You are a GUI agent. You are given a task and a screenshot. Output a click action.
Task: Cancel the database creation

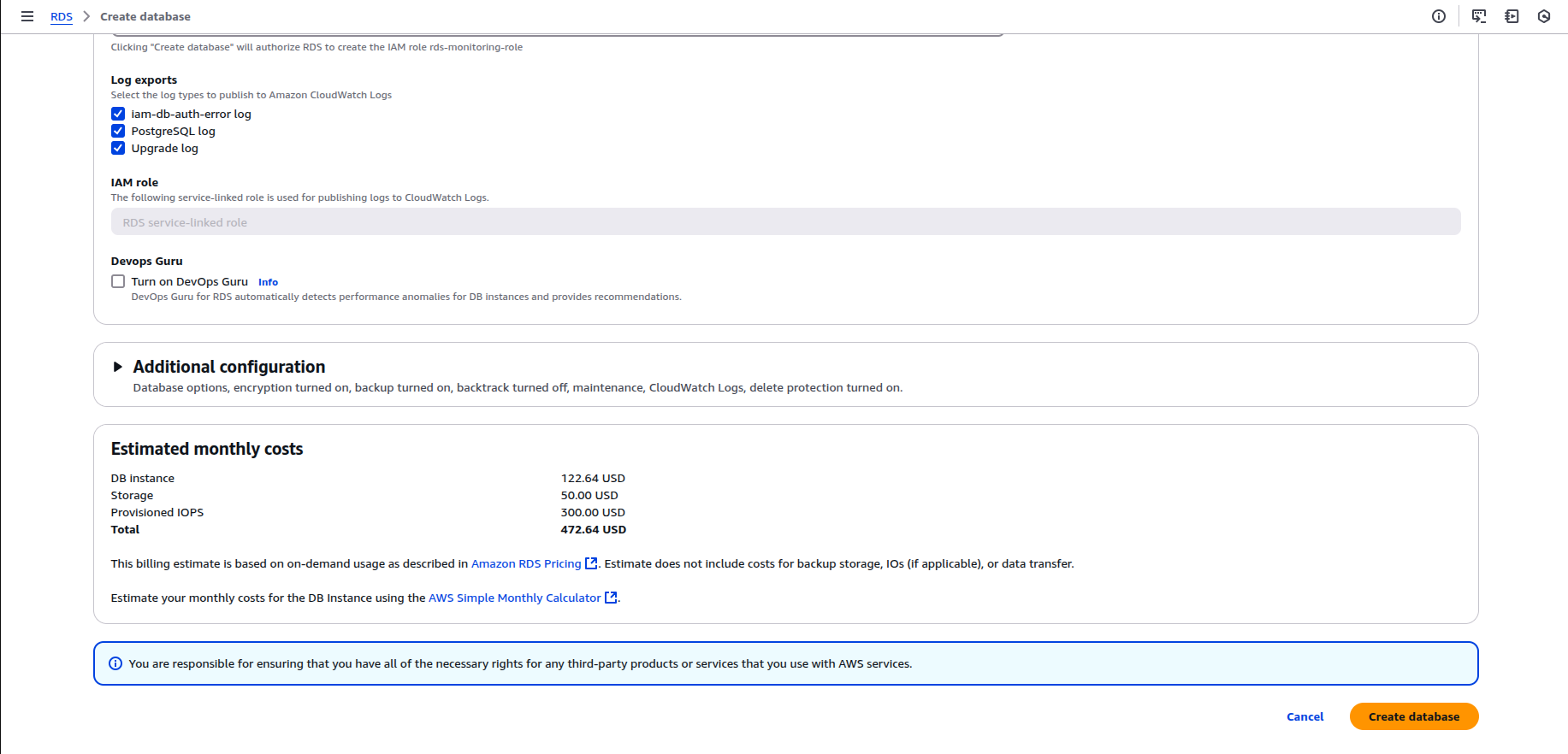(x=1305, y=716)
